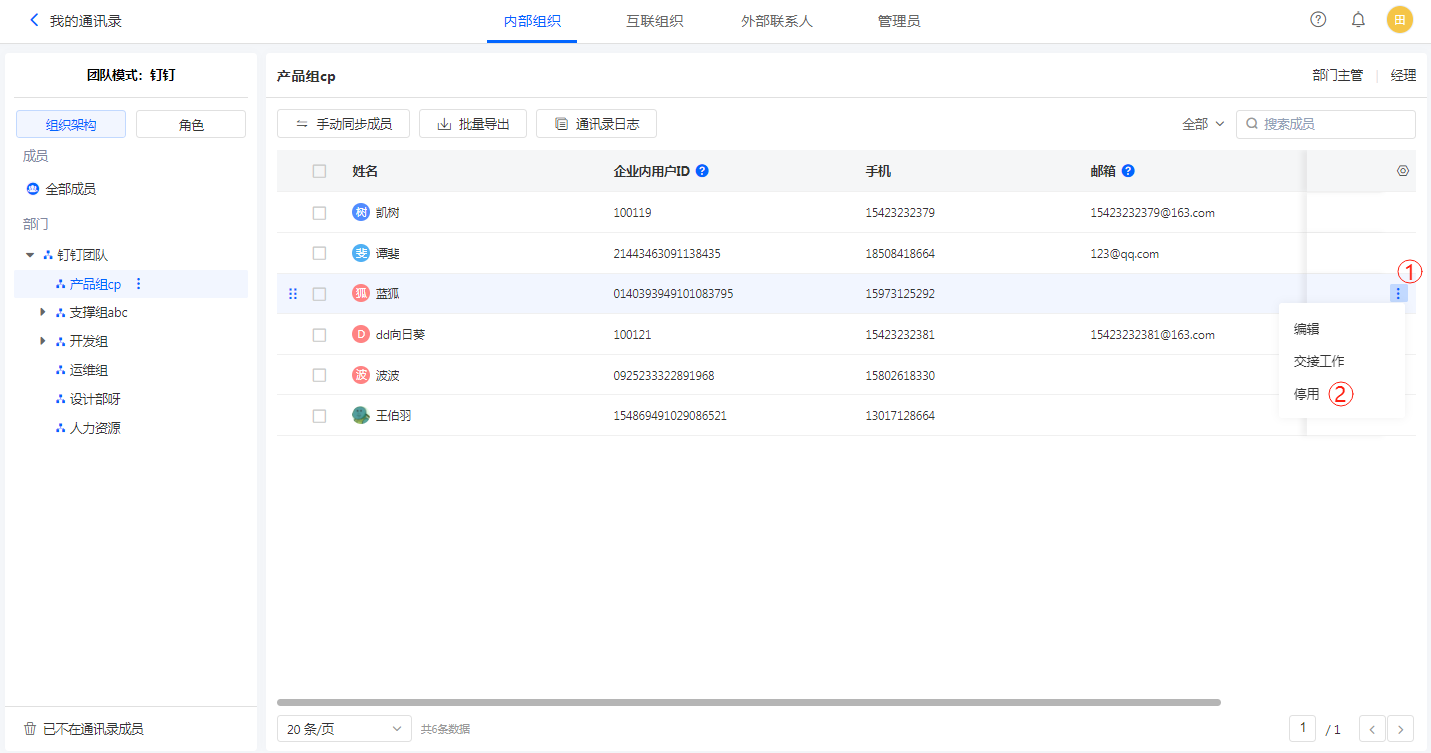Open the notifications bell icon
Screen dimensions: 1431x753
[1358, 20]
